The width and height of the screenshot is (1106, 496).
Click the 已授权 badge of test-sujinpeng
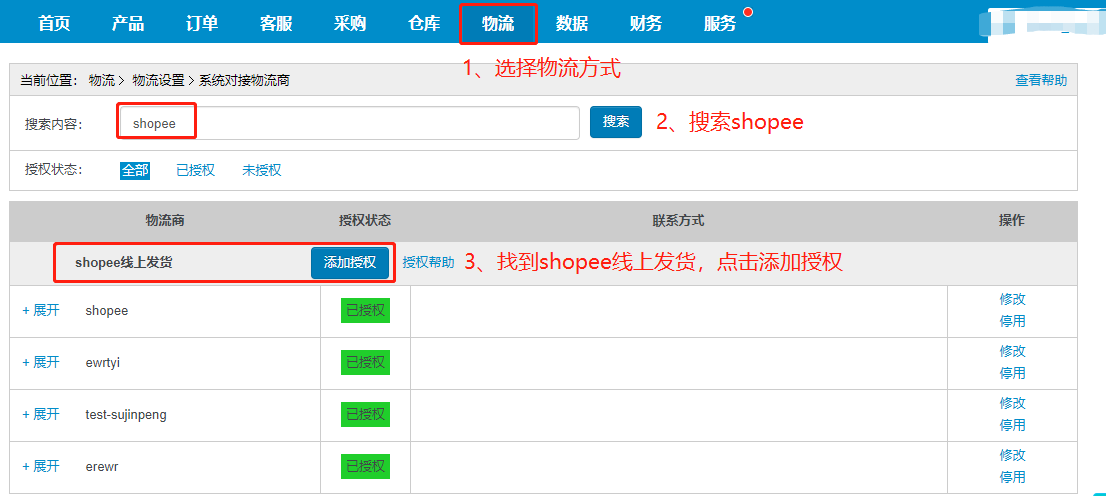tap(365, 414)
